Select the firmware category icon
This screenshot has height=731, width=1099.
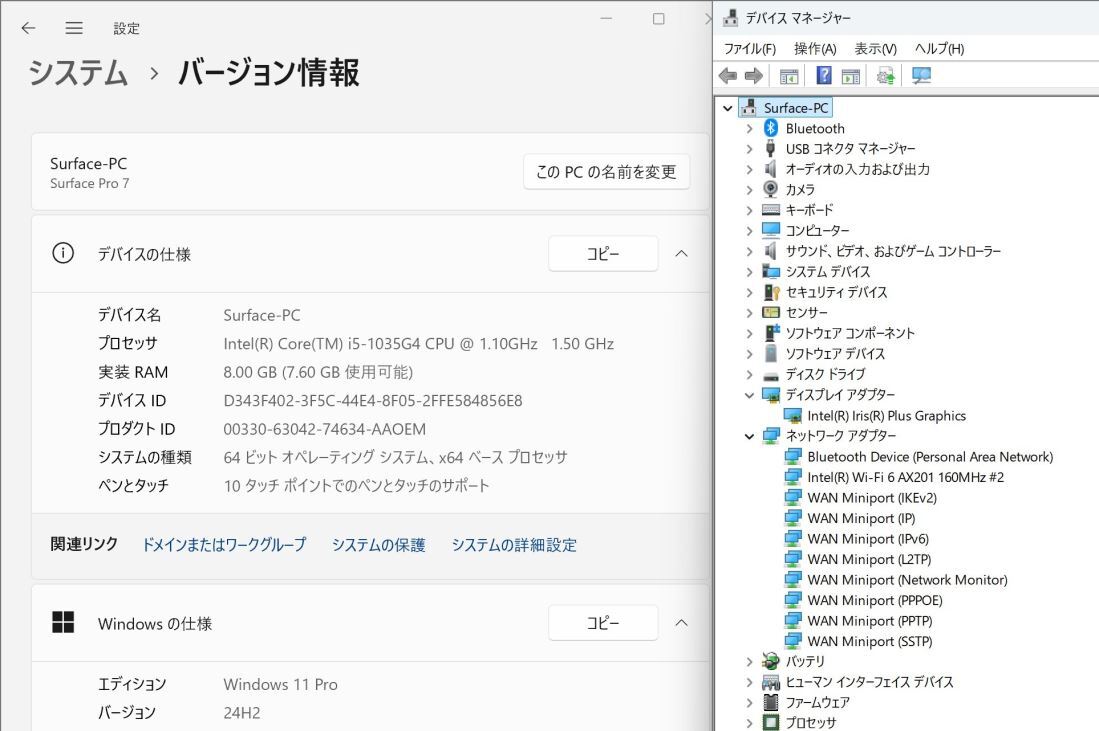[x=771, y=702]
